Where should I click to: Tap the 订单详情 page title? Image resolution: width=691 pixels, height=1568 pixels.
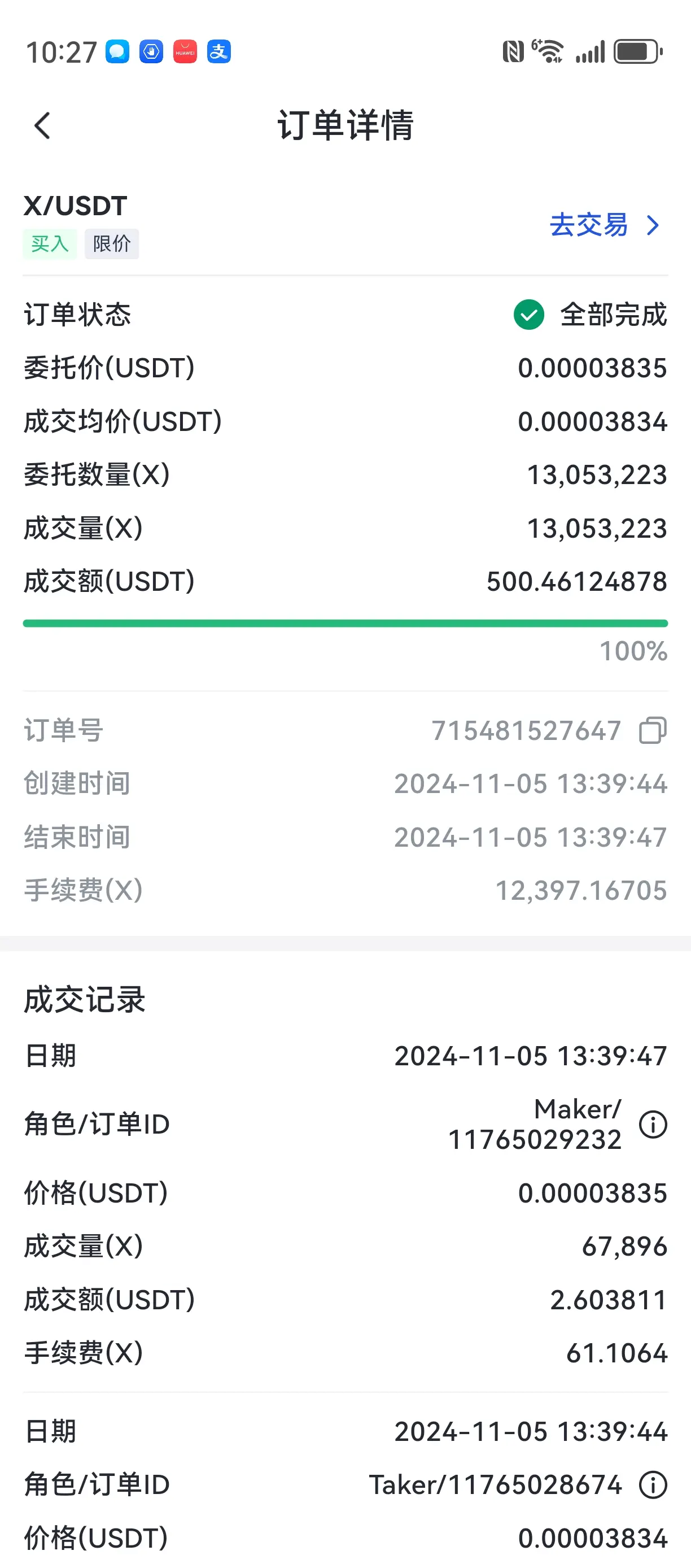pos(345,126)
